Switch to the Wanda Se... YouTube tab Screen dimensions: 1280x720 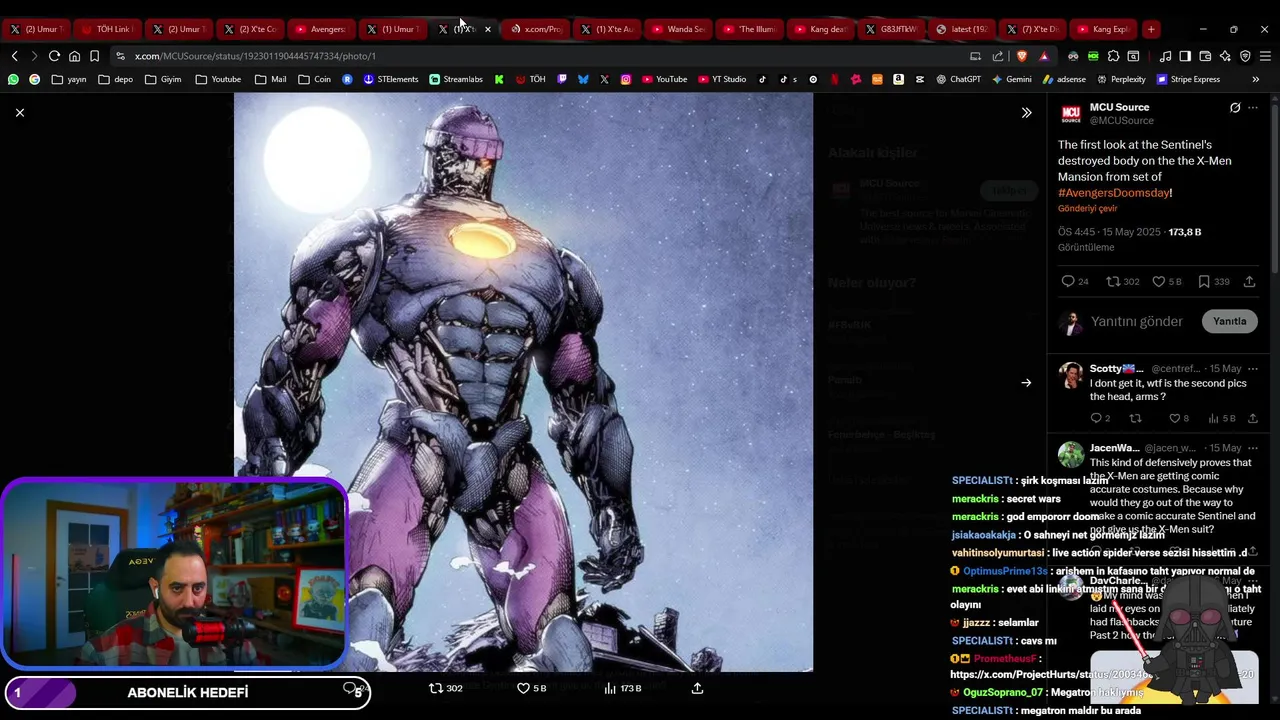pyautogui.click(x=678, y=29)
